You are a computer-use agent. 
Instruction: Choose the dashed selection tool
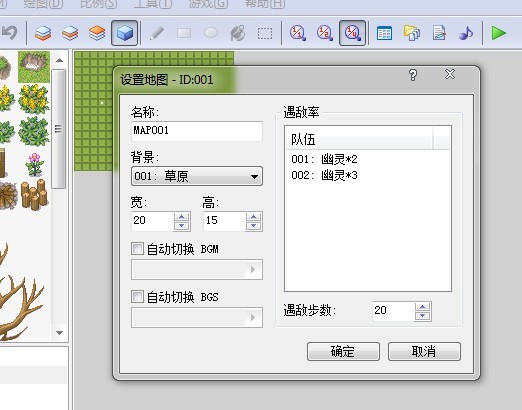pos(265,33)
